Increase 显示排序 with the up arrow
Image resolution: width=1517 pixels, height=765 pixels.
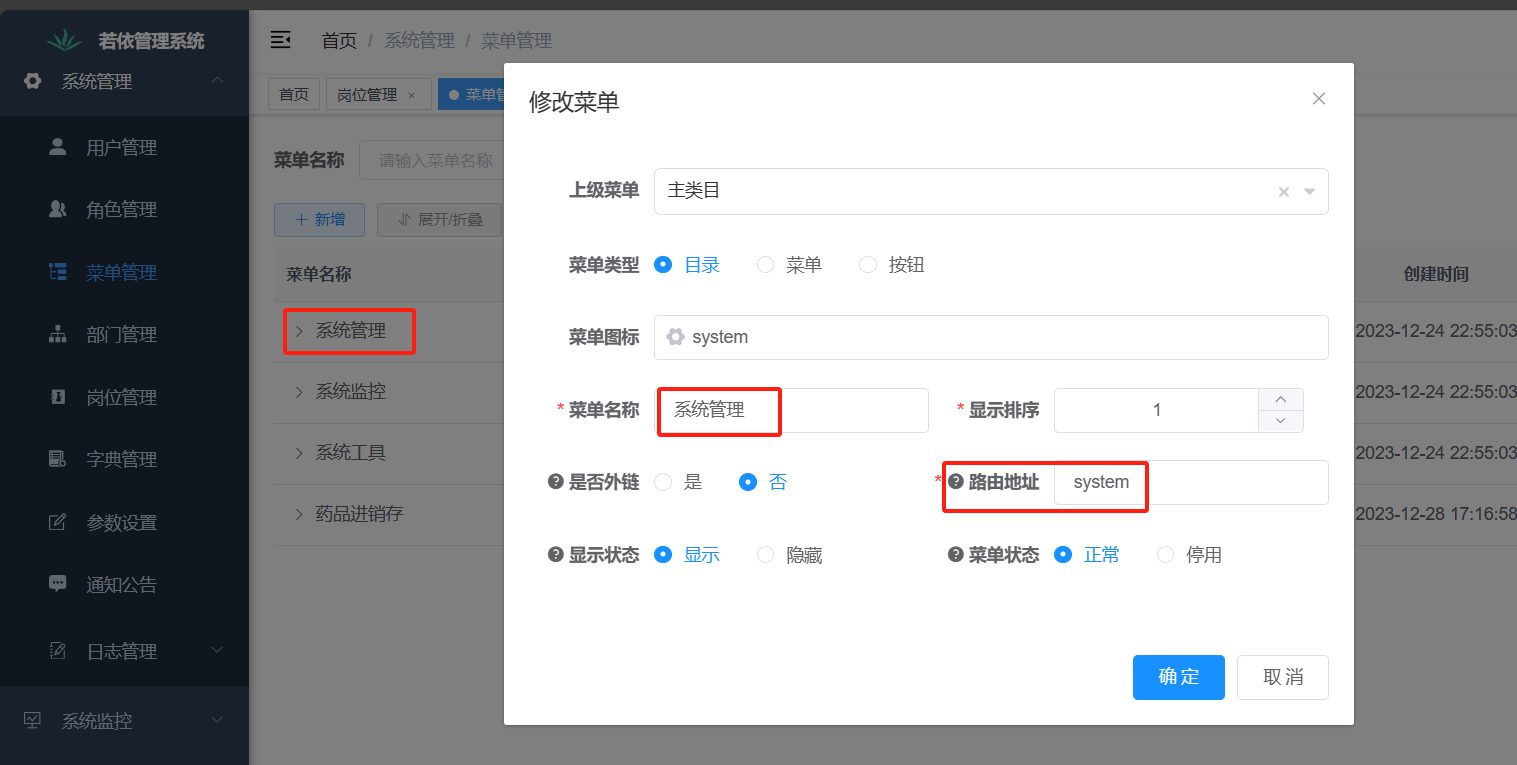[x=1280, y=399]
